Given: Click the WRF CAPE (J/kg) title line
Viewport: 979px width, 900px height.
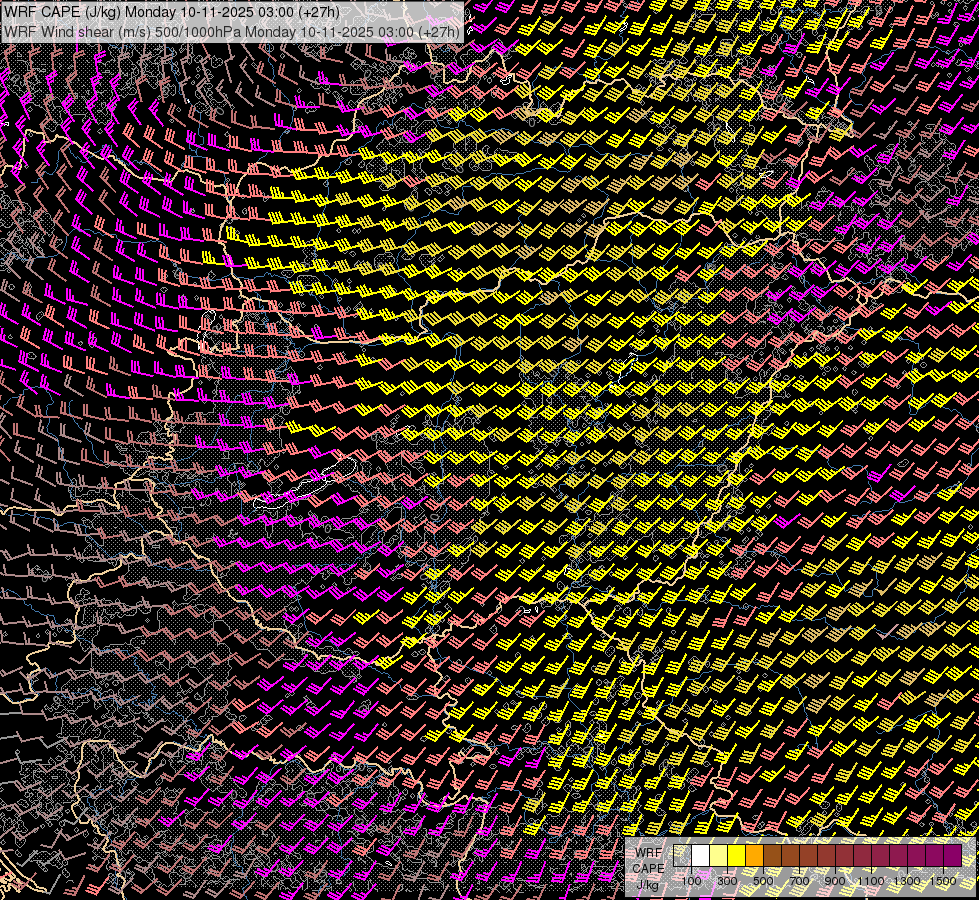Looking at the screenshot, I should (x=172, y=11).
